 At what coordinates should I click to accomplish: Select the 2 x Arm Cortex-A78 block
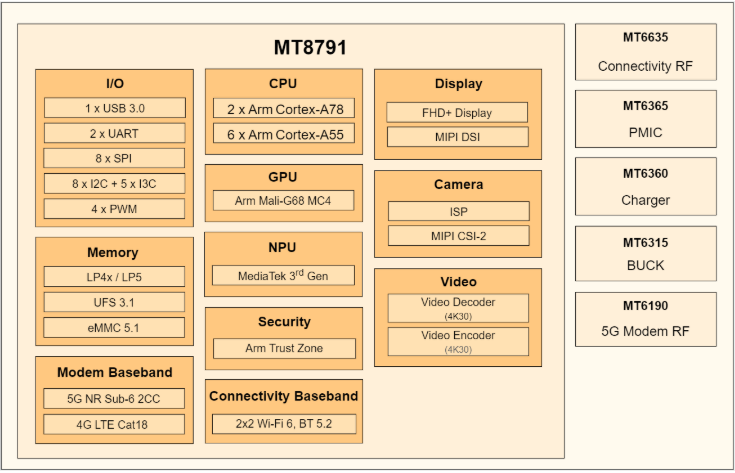coord(283,108)
